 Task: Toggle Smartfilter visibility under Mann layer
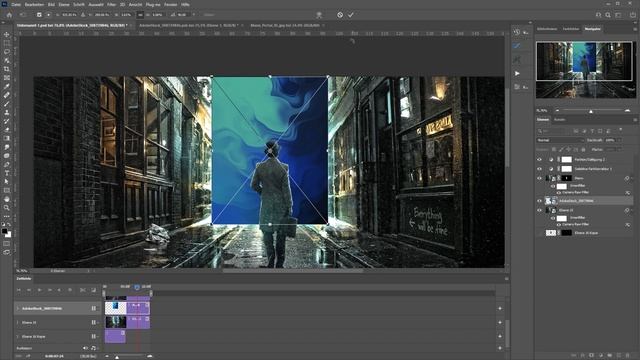(x=553, y=186)
